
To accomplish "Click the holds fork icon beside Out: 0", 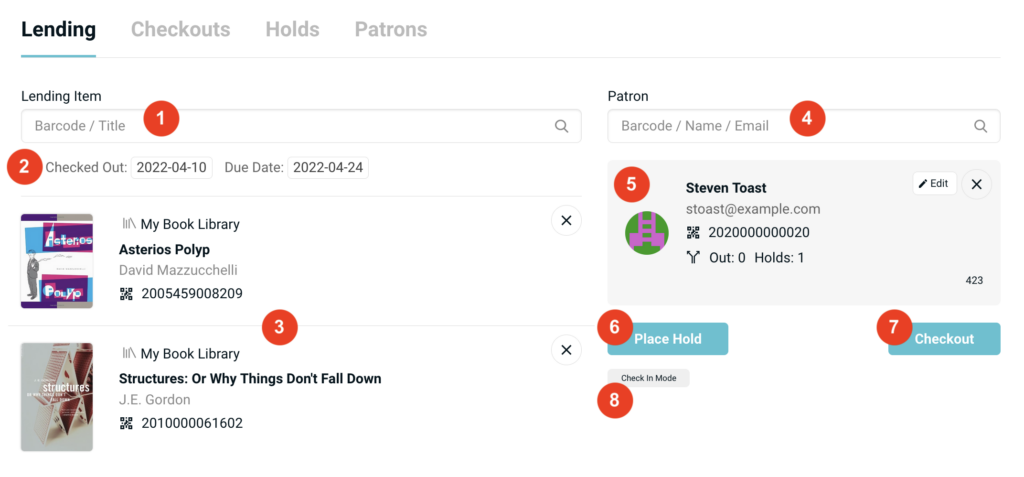I will click(x=693, y=258).
